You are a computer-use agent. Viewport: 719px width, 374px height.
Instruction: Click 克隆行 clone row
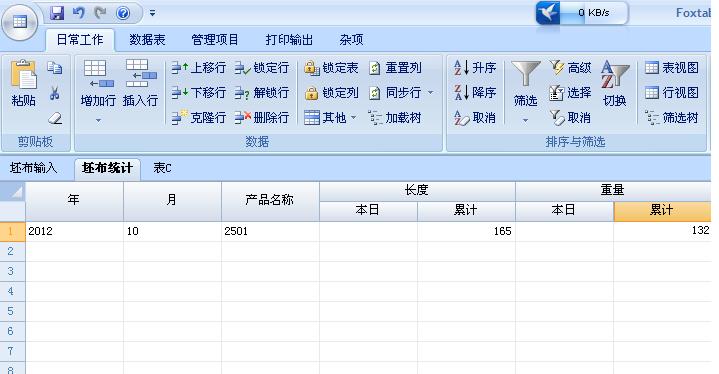coord(199,118)
